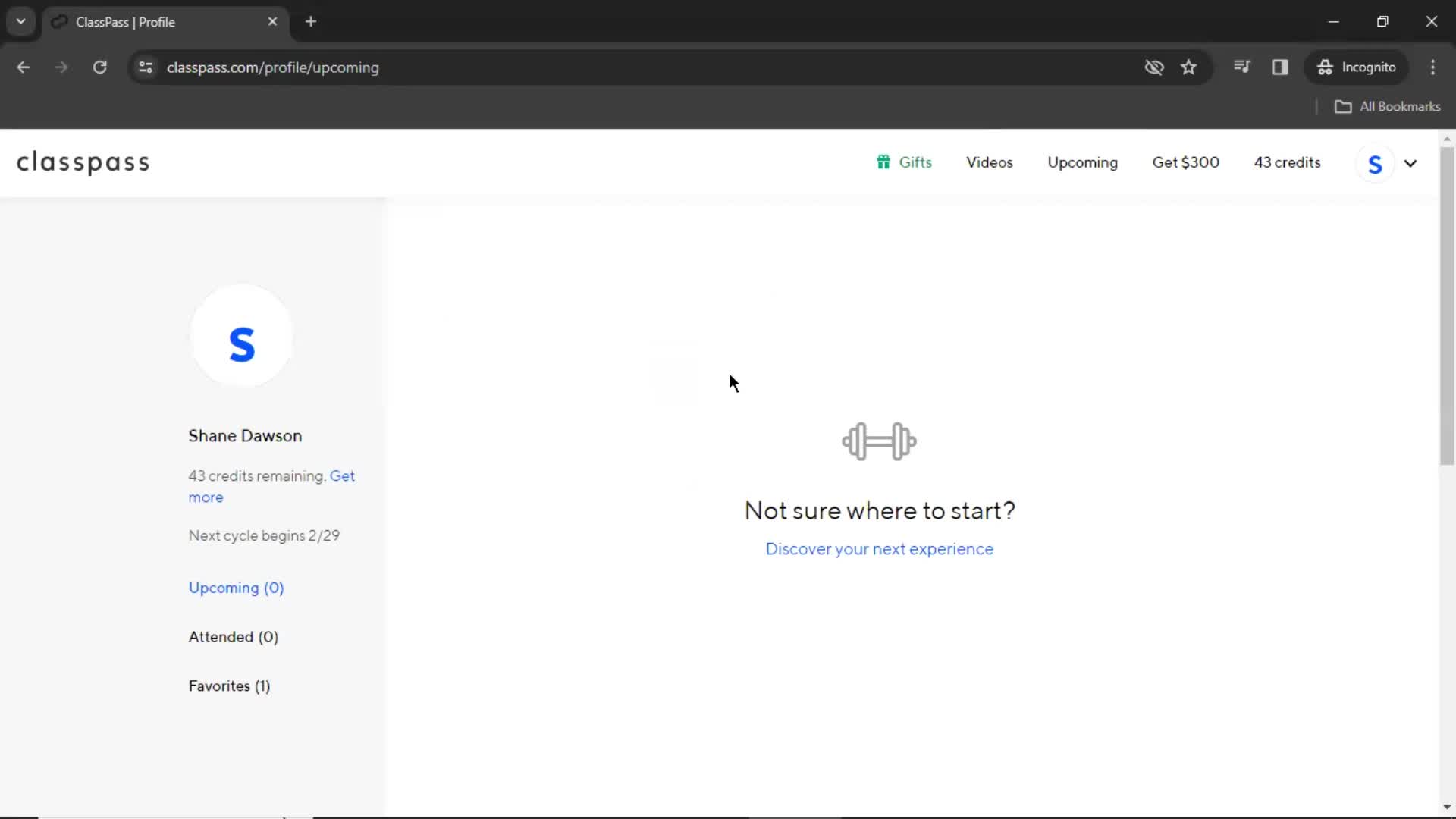Open the Chrome three-dot menu

1432,67
